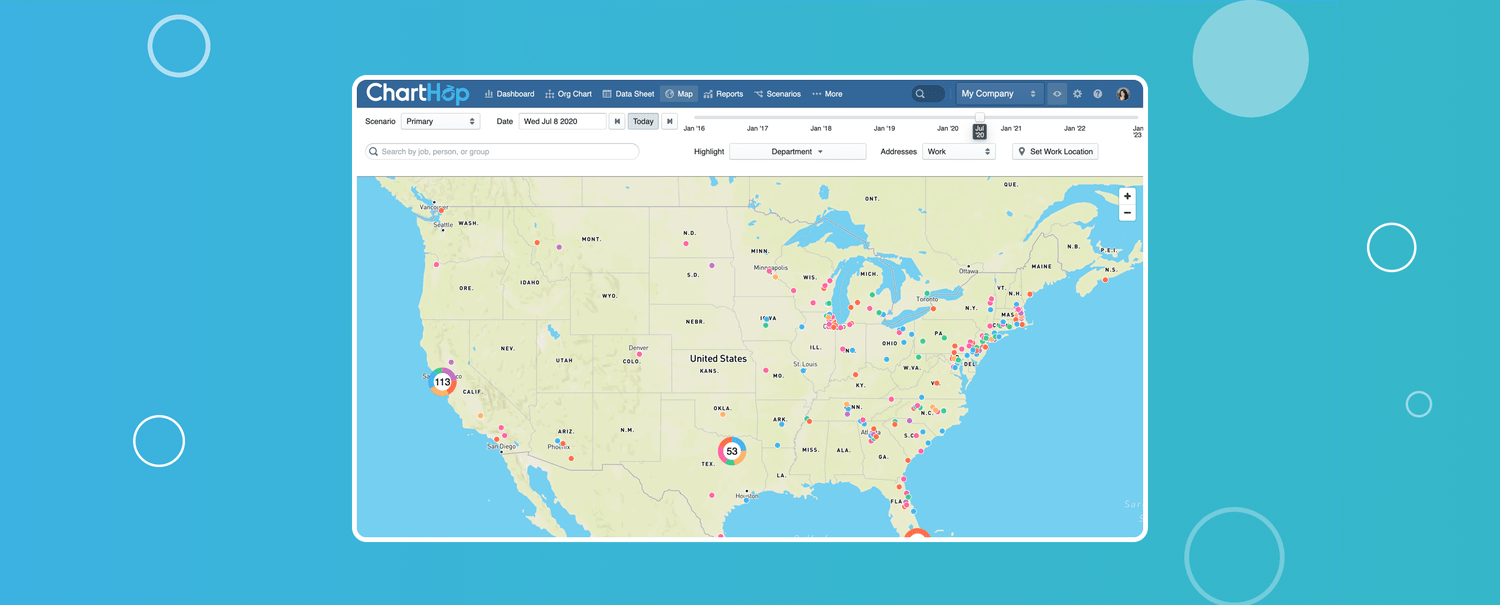Click the search magnifier in header
Image resolution: width=1500 pixels, height=605 pixels.
point(928,94)
